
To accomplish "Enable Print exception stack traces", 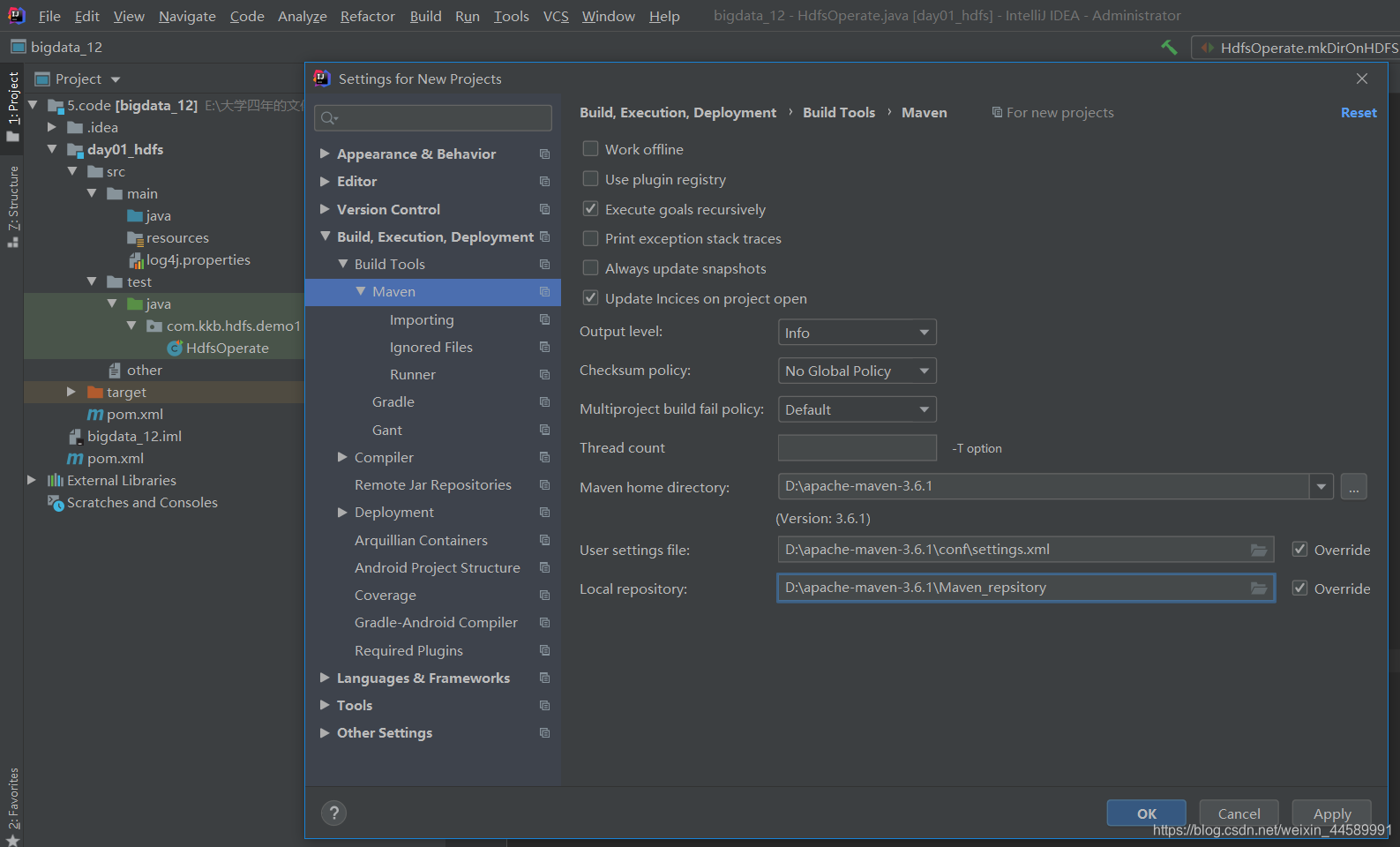I will pyautogui.click(x=590, y=238).
